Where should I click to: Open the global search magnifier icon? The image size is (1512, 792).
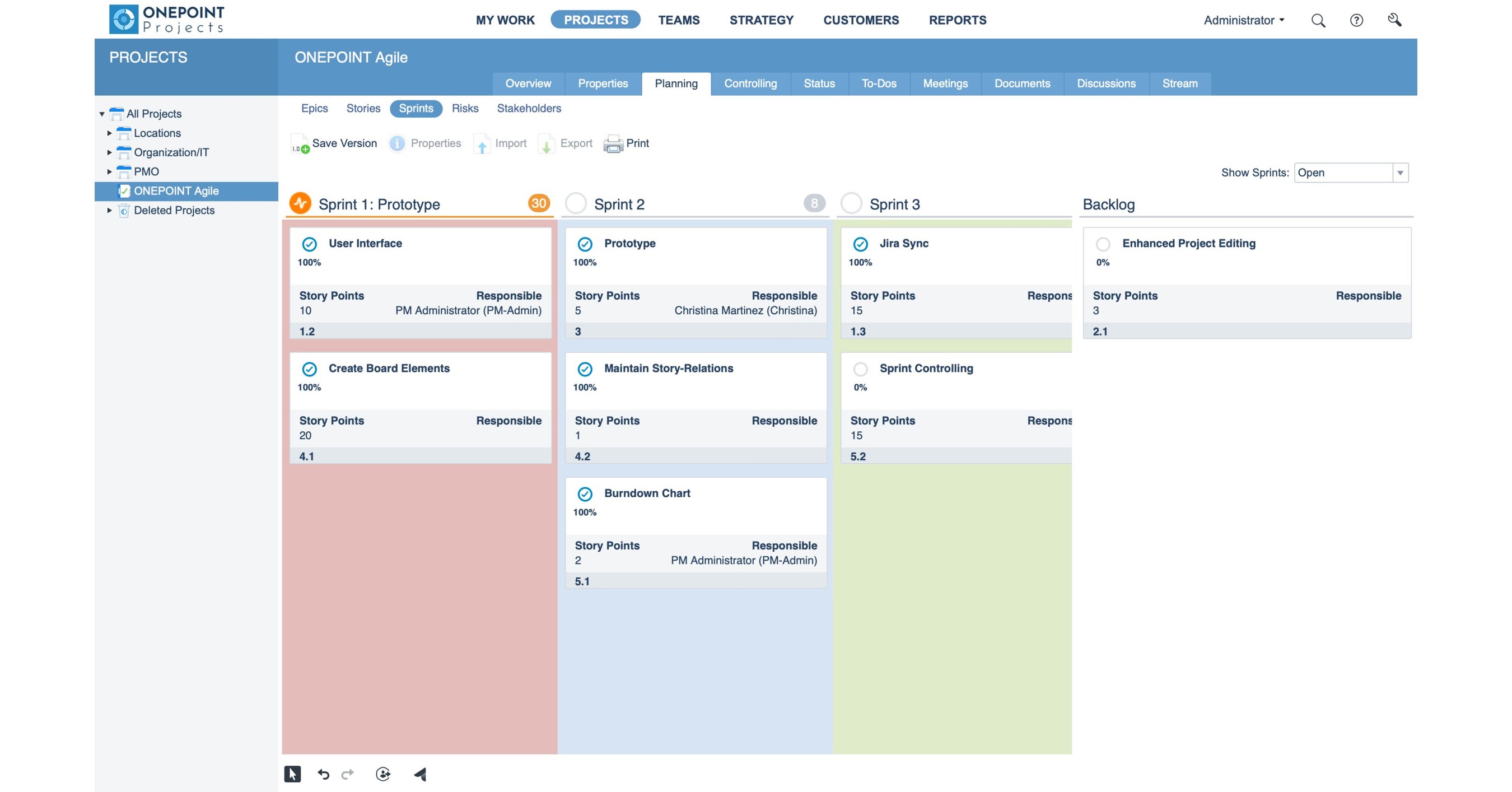(1318, 20)
